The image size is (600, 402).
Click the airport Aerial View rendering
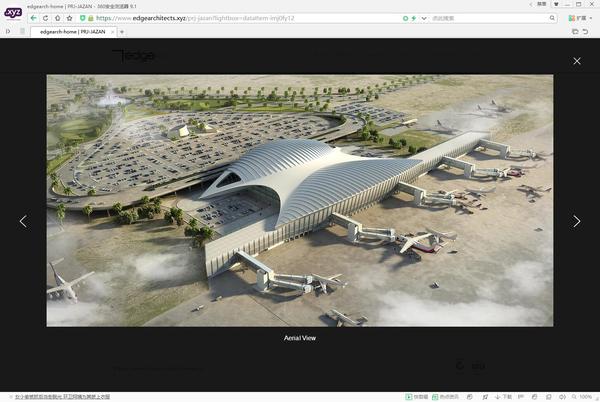coord(300,200)
